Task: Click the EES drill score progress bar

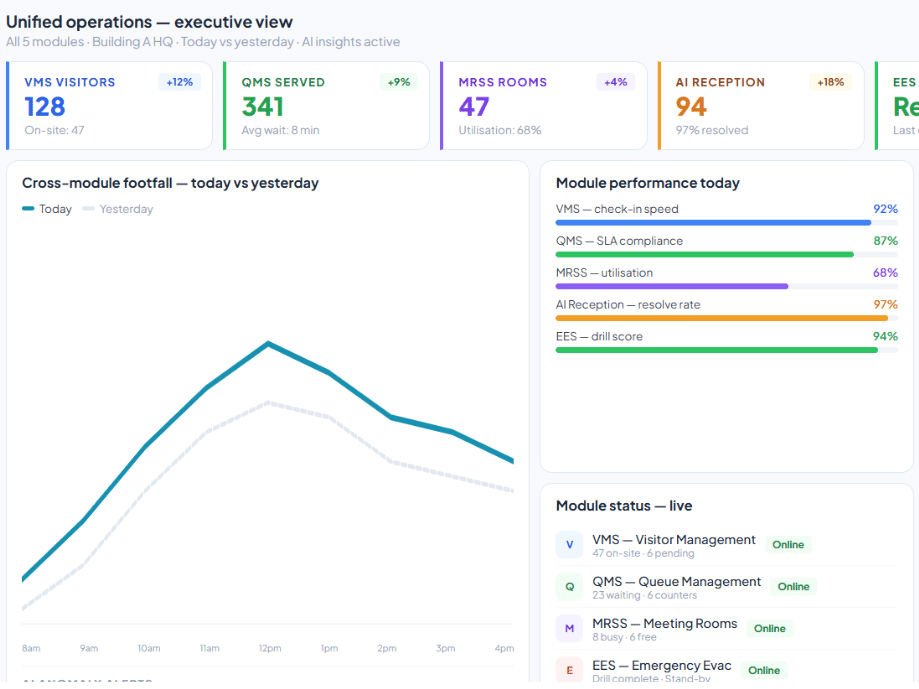Action: click(x=727, y=350)
